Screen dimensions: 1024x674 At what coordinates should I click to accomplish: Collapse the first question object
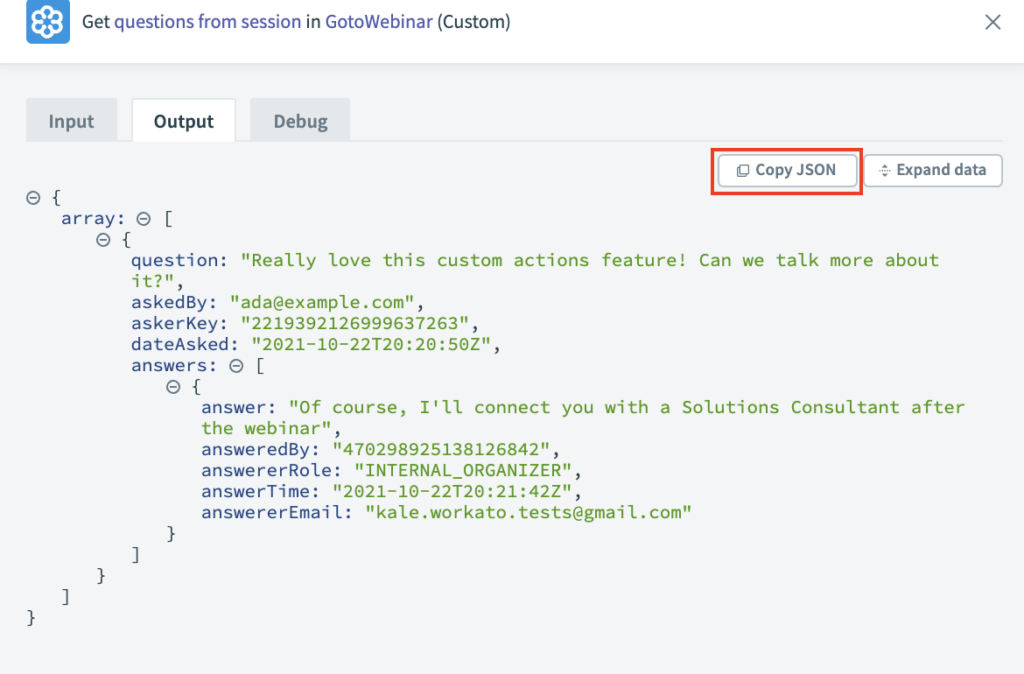(x=101, y=239)
